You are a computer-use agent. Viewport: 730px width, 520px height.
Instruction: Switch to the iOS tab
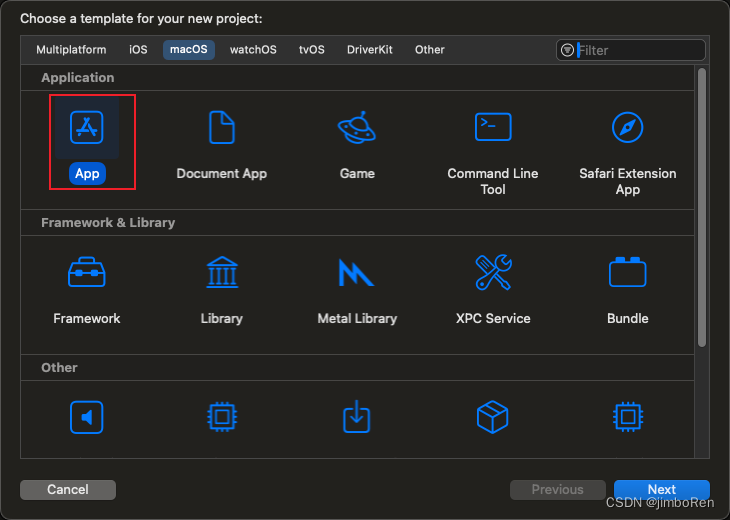(138, 50)
